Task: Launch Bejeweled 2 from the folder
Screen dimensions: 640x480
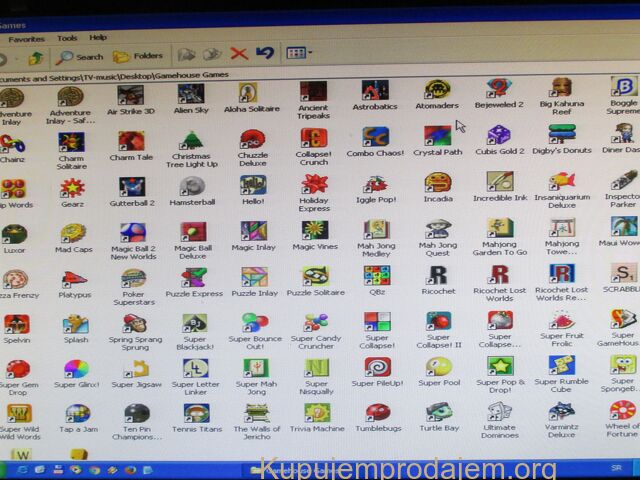Action: click(x=497, y=89)
